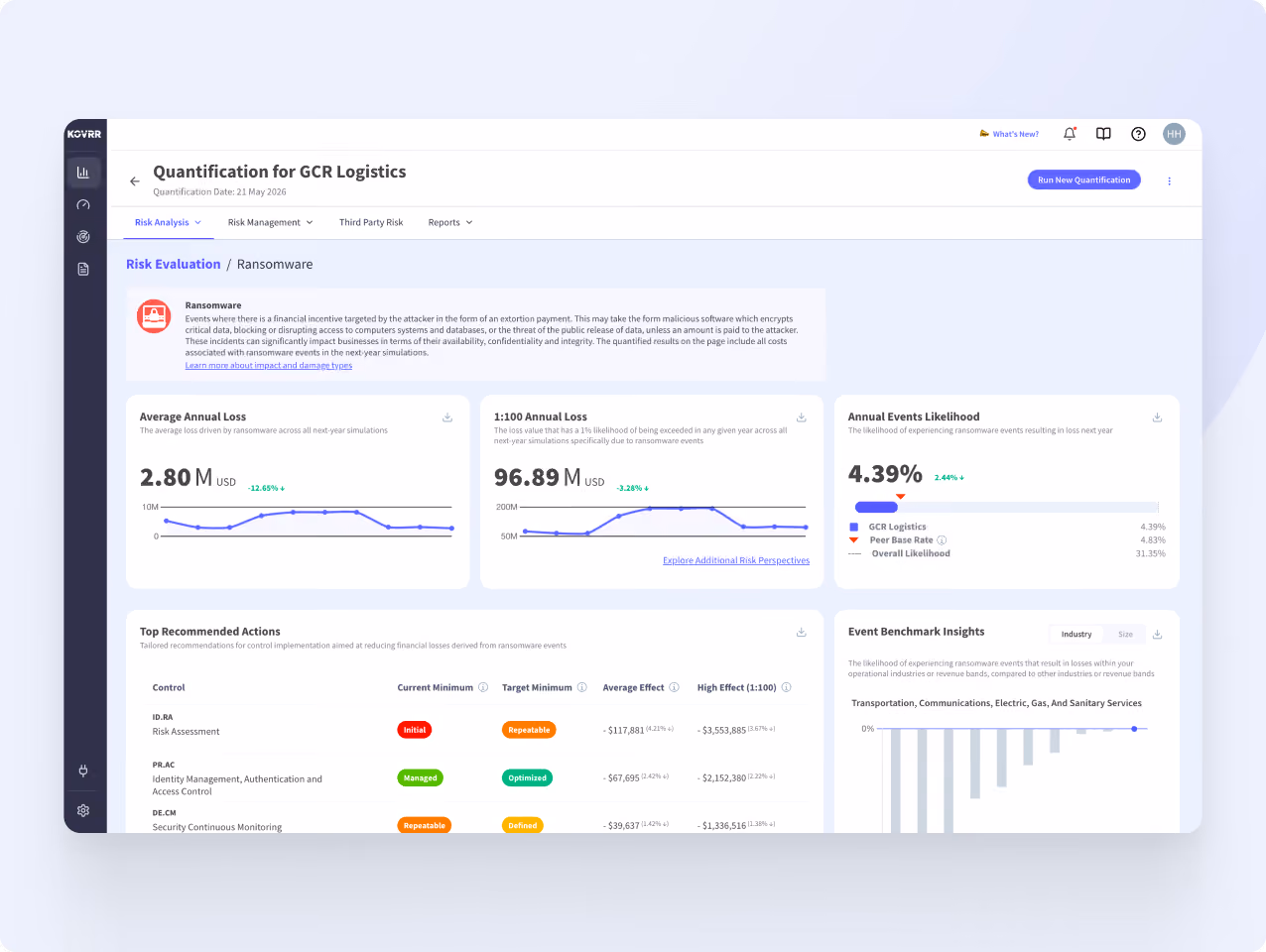Open the help question mark icon
The width and height of the screenshot is (1266, 952).
[x=1138, y=134]
